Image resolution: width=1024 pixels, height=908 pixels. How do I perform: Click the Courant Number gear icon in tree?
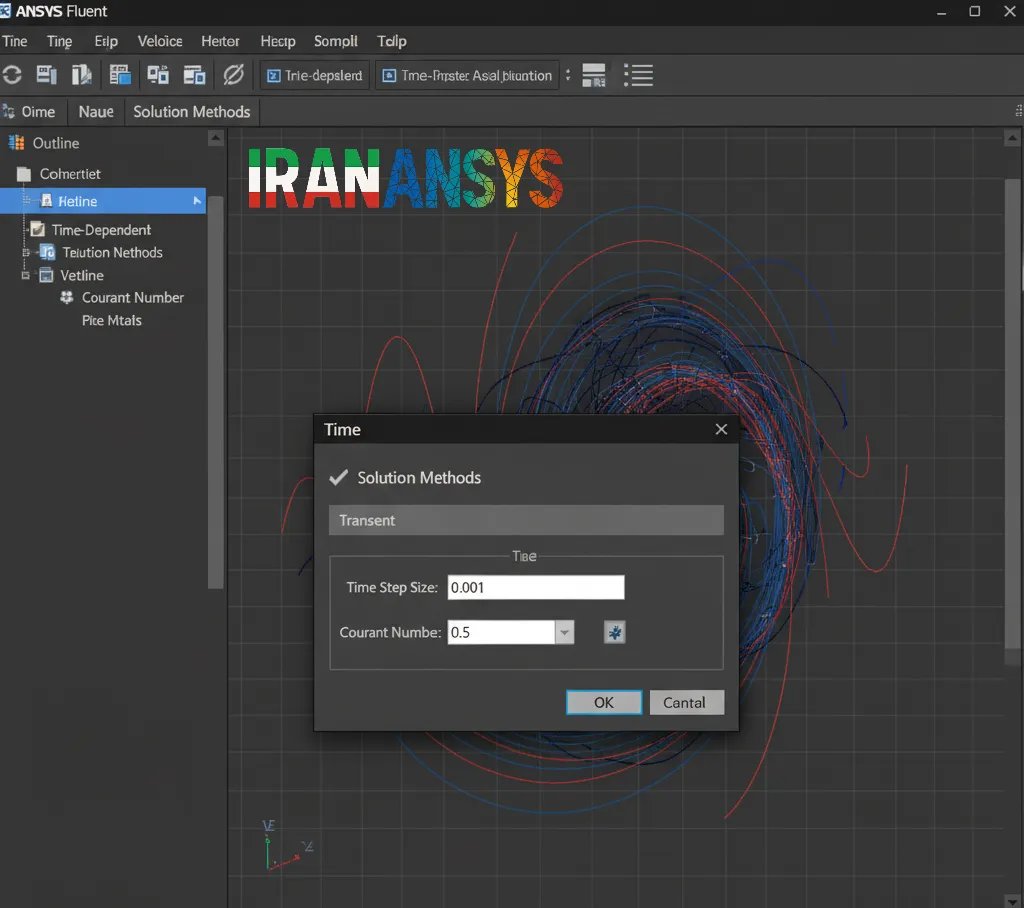pos(67,297)
